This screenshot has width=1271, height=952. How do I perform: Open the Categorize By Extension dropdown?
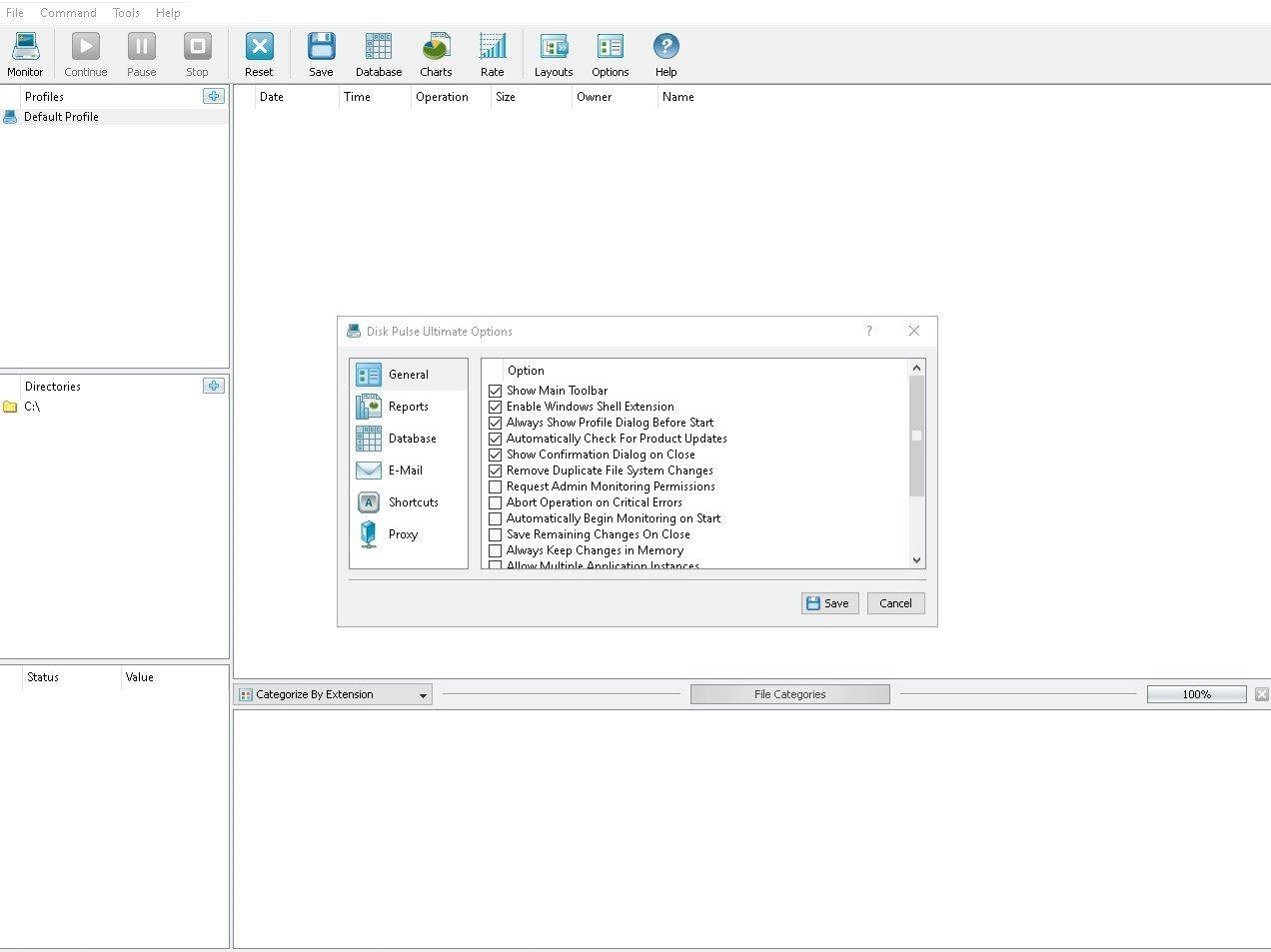tap(334, 694)
